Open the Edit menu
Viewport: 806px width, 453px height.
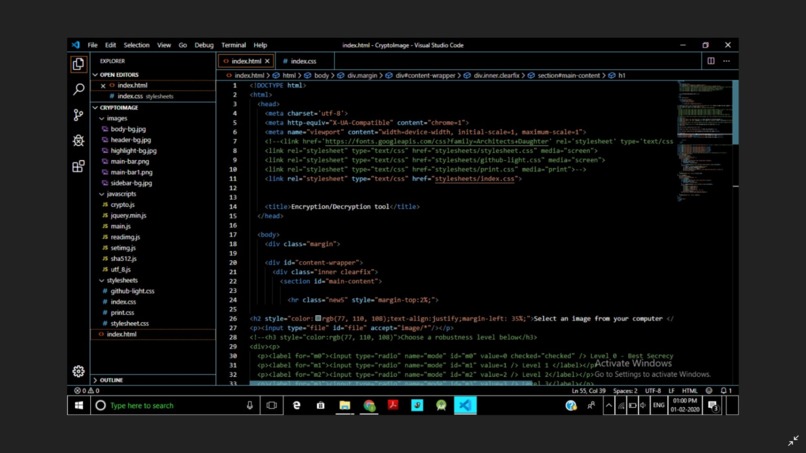[111, 45]
